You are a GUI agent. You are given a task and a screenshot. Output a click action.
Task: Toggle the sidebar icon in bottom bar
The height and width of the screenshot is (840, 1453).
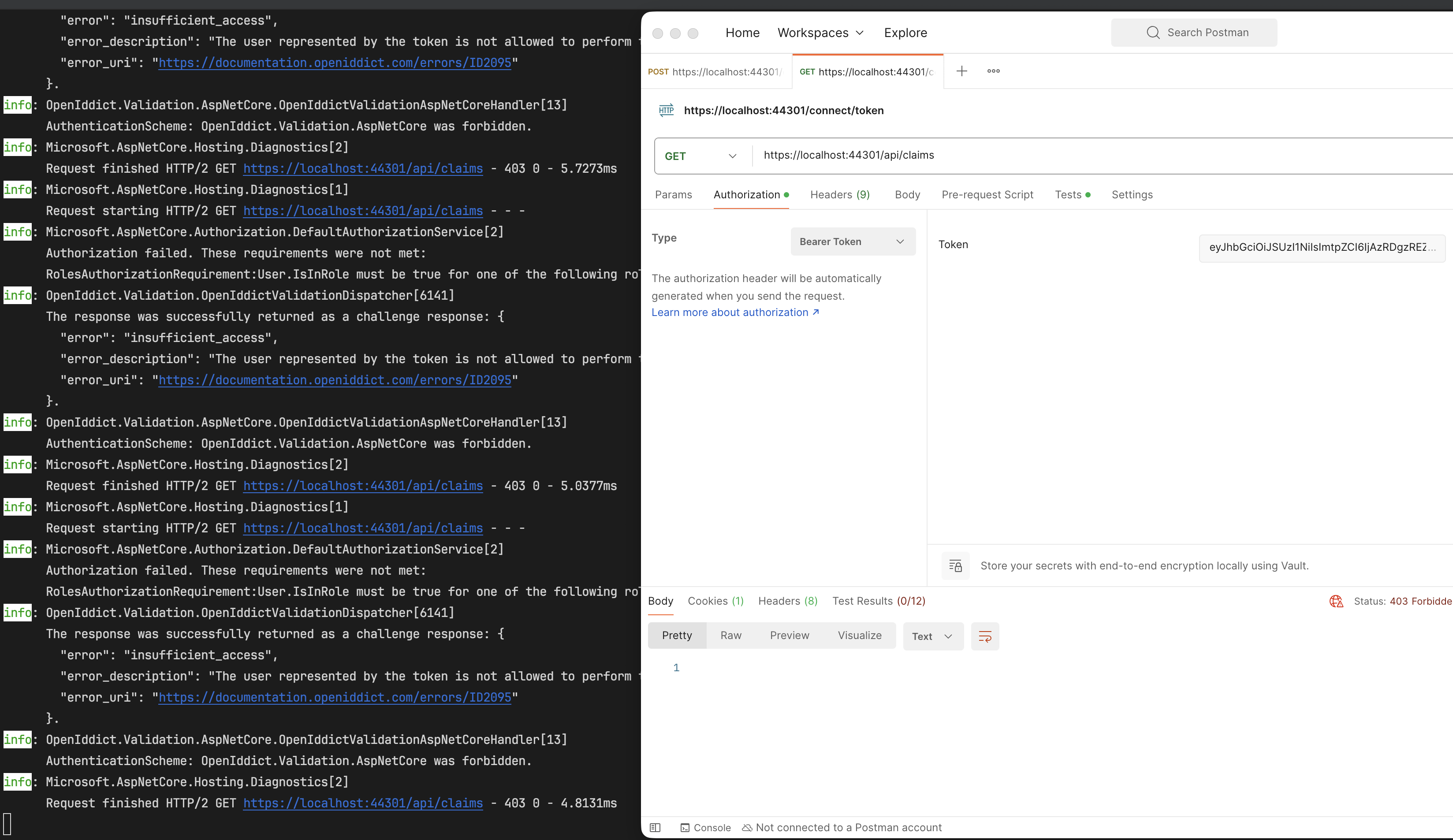tap(655, 827)
